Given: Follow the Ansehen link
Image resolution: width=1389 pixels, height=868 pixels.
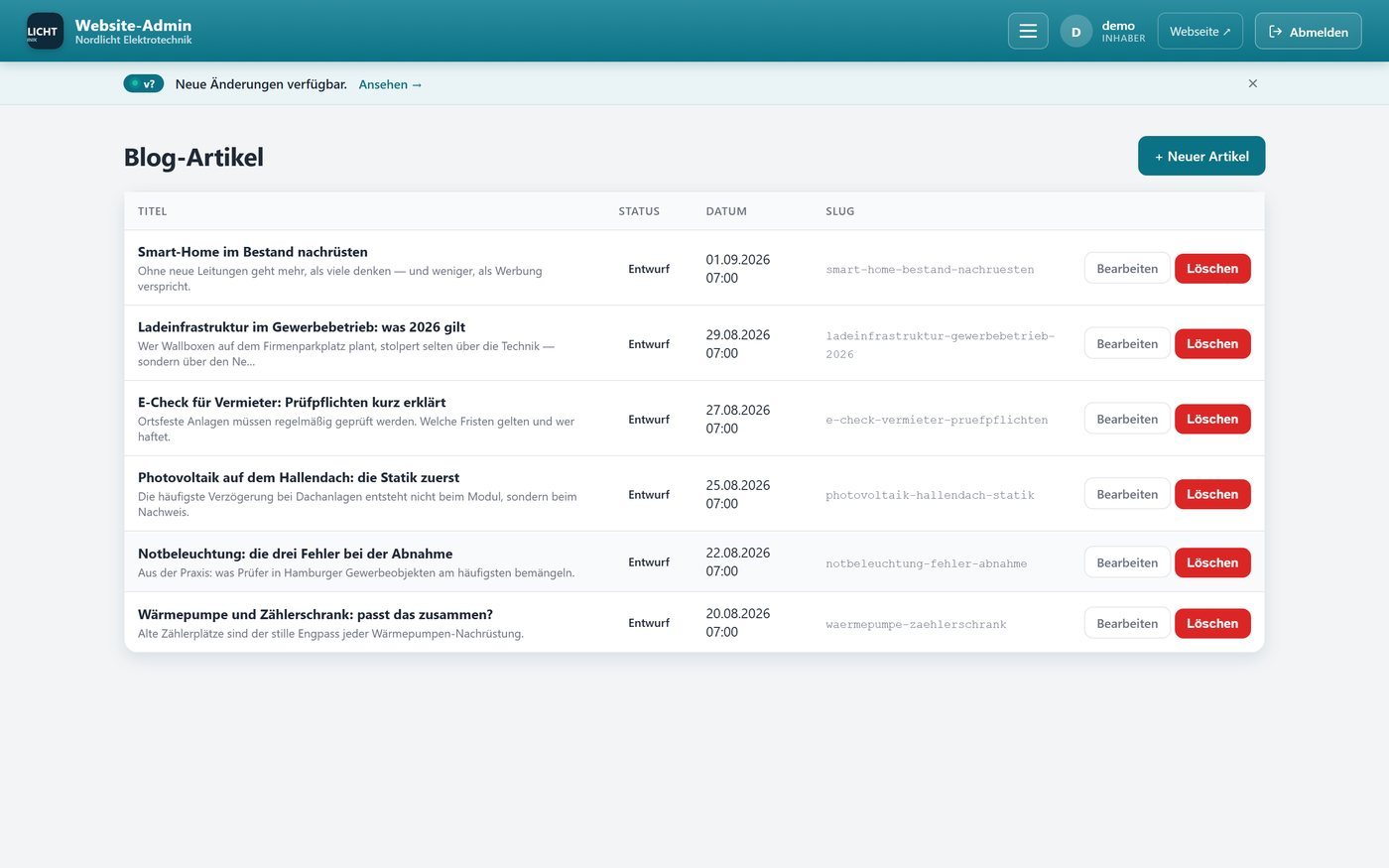Looking at the screenshot, I should 390,84.
